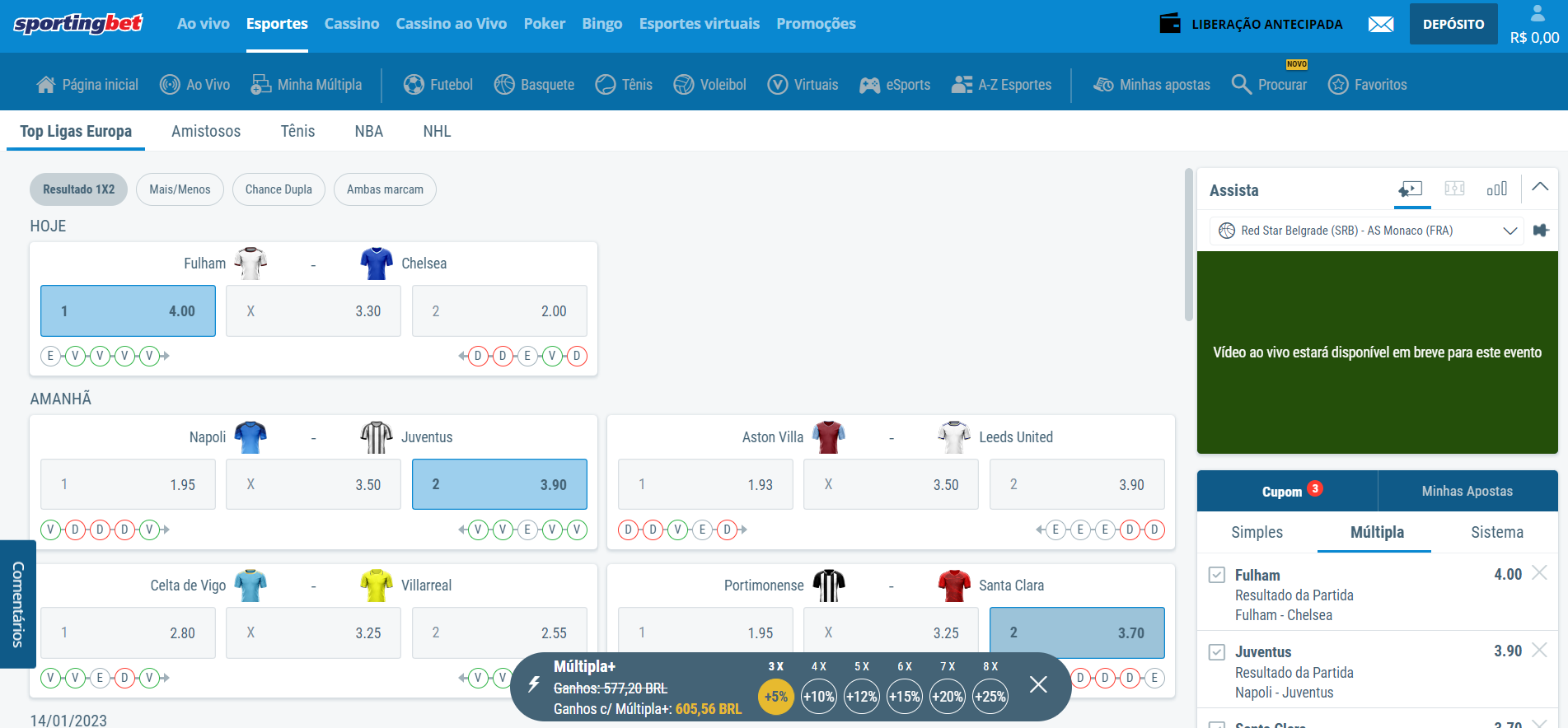Collapse the Assista panel

click(x=1540, y=187)
